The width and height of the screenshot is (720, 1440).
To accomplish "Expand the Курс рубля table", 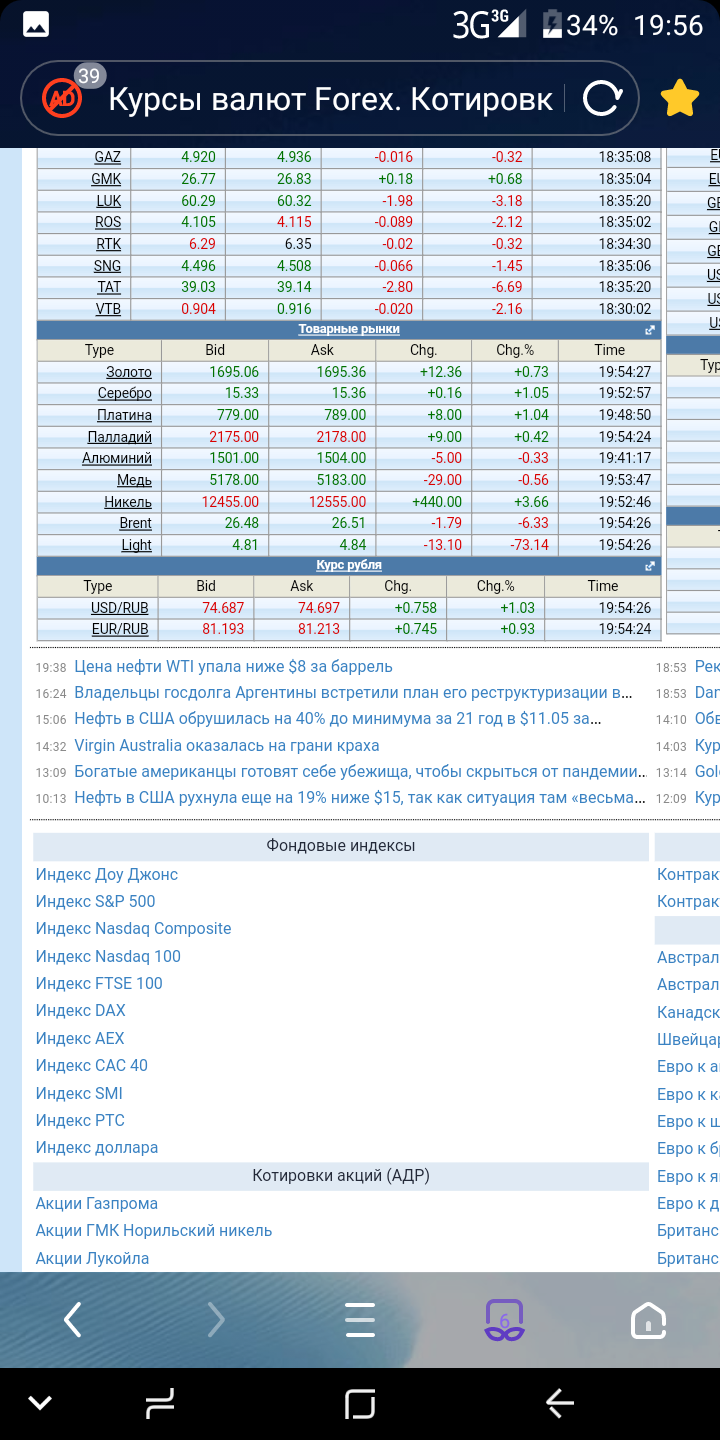I will 650,566.
